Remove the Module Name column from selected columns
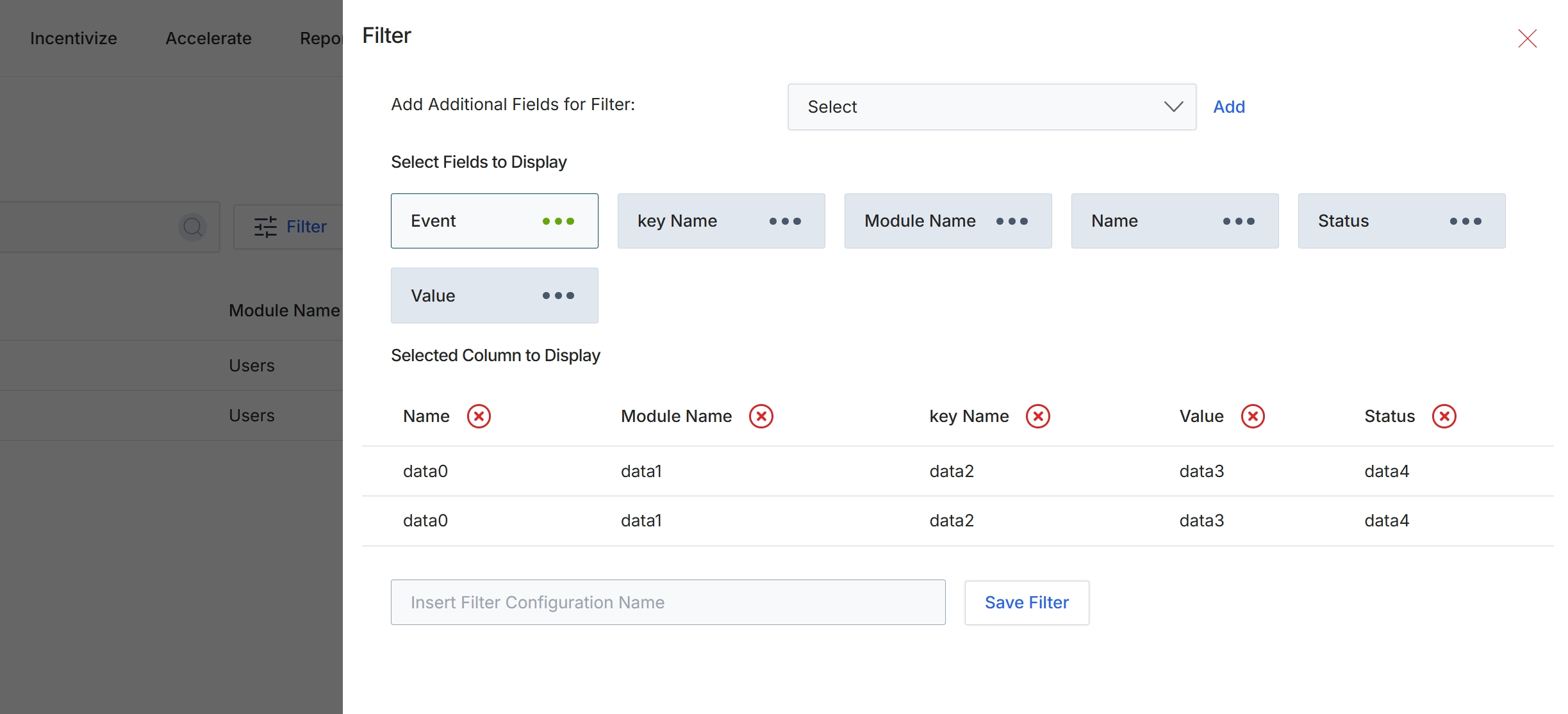This screenshot has height=714, width=1568. coord(761,416)
